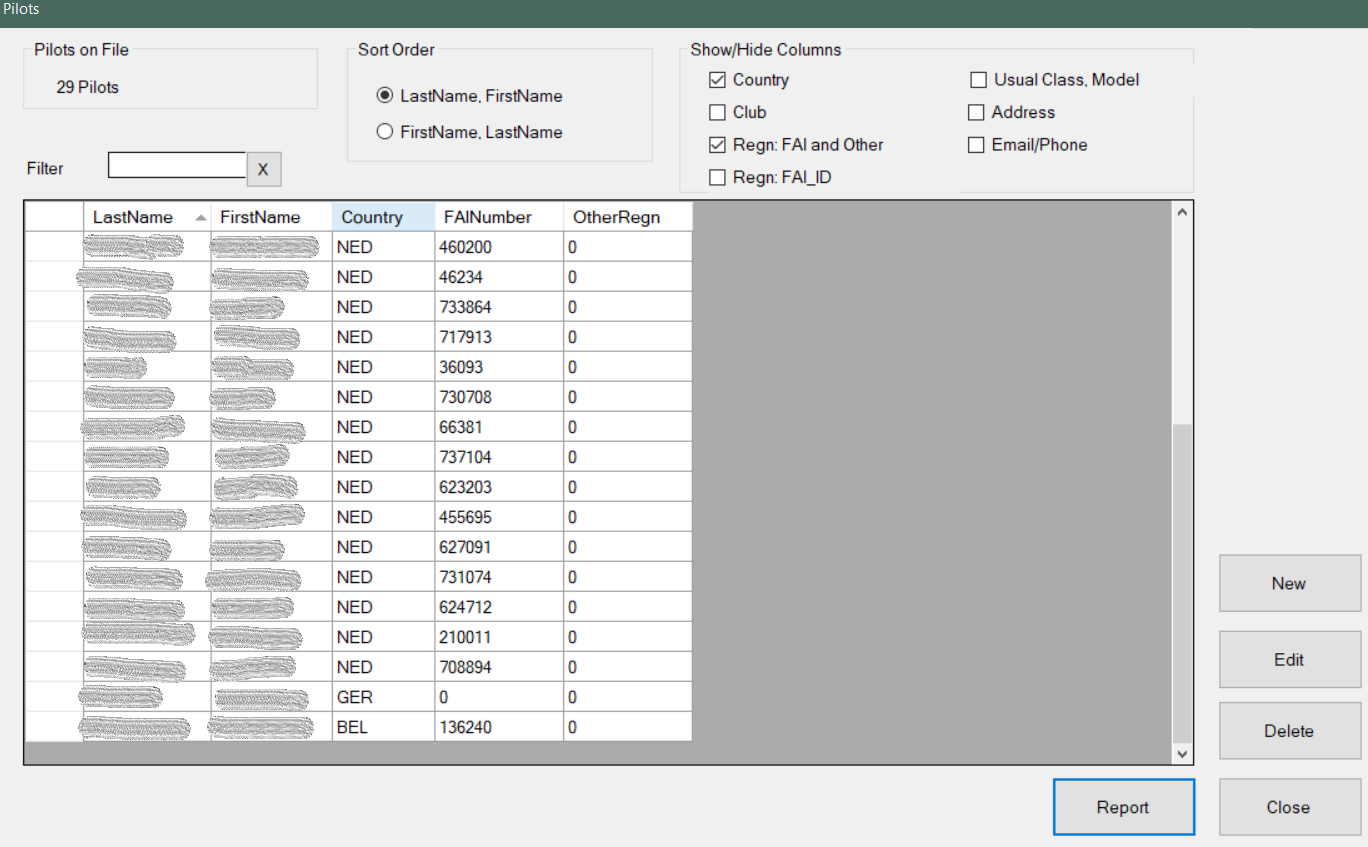Click the GER country cell

[x=383, y=697]
